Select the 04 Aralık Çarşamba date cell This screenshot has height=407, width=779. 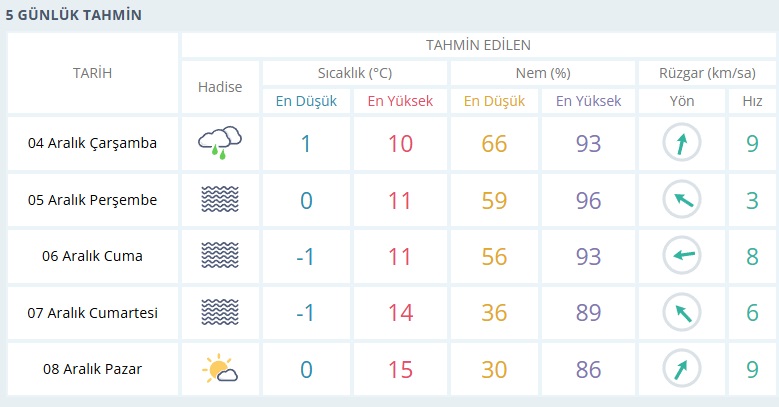tap(92, 143)
